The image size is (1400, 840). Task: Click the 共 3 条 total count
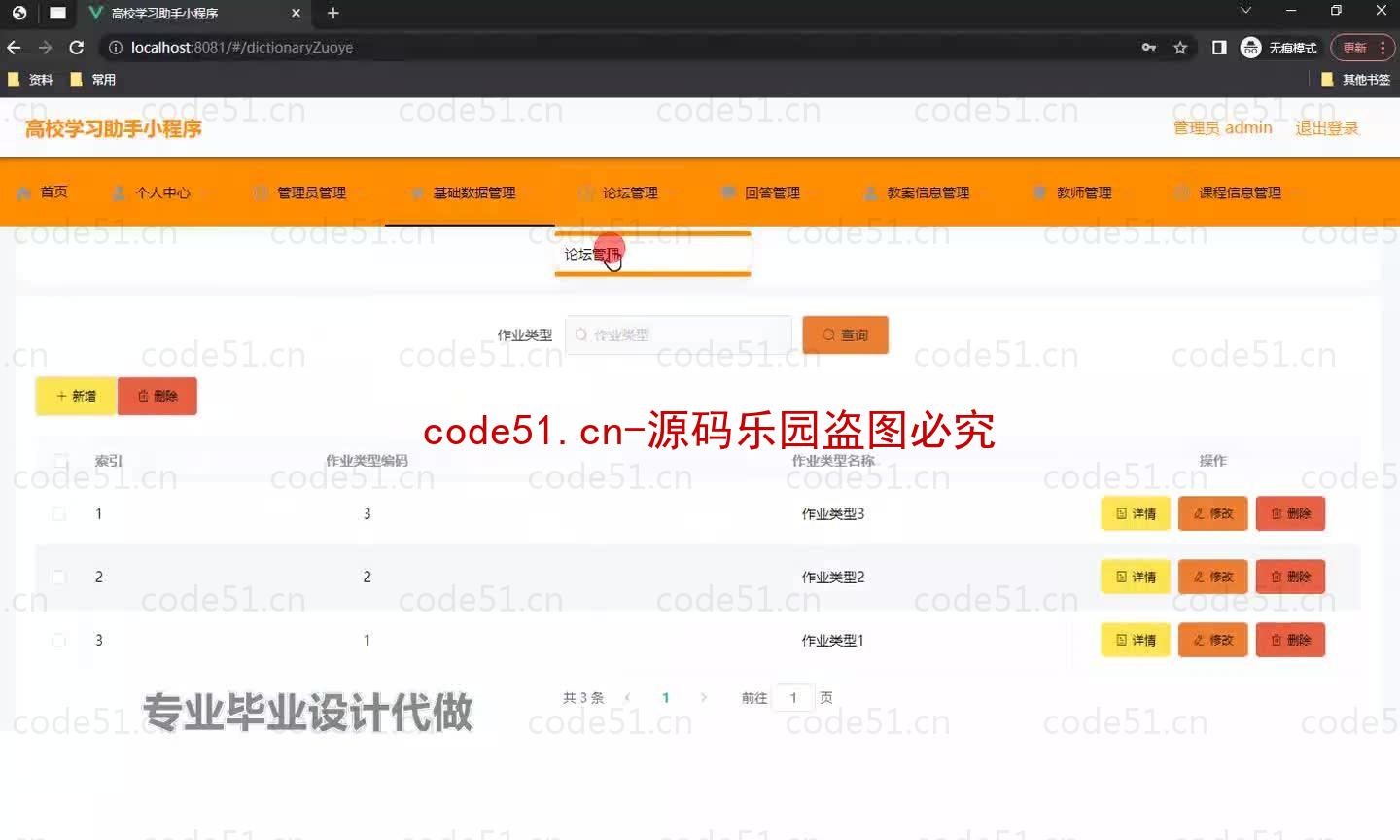pyautogui.click(x=583, y=697)
